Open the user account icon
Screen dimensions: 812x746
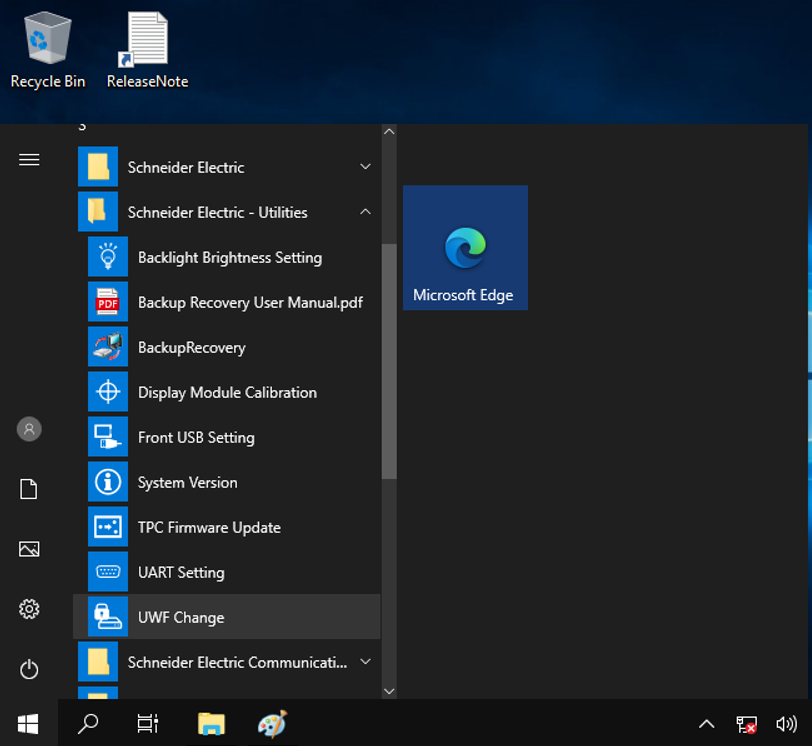click(29, 429)
